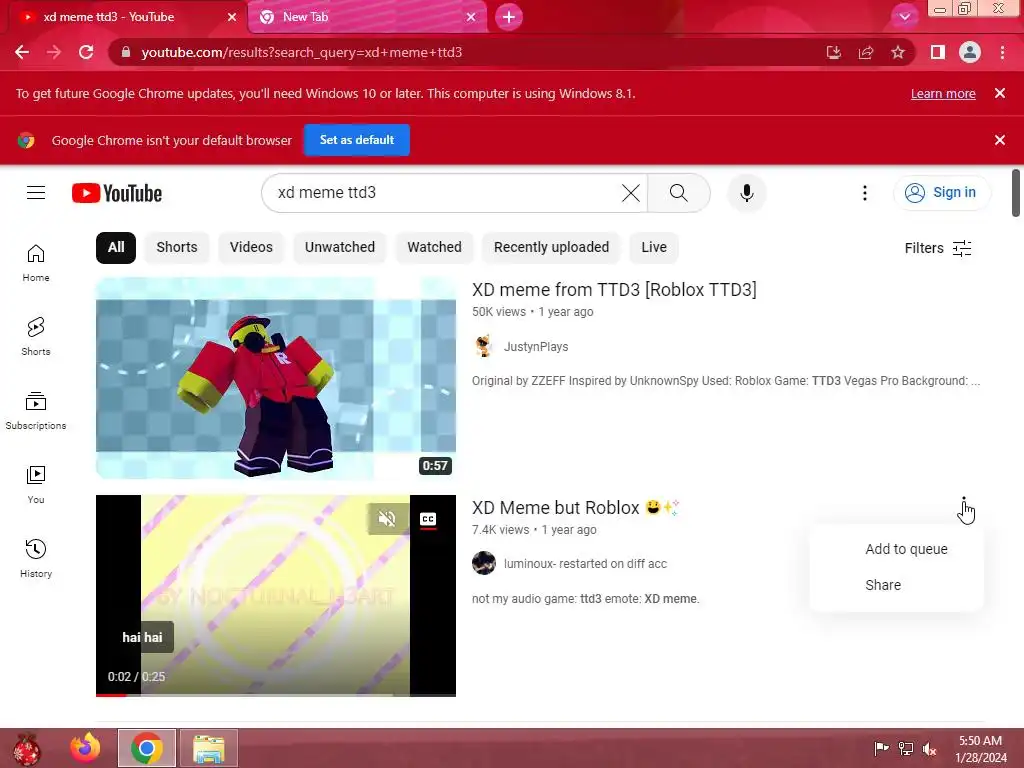Select the Unwatched filter chip
The width and height of the screenshot is (1024, 768).
point(340,248)
